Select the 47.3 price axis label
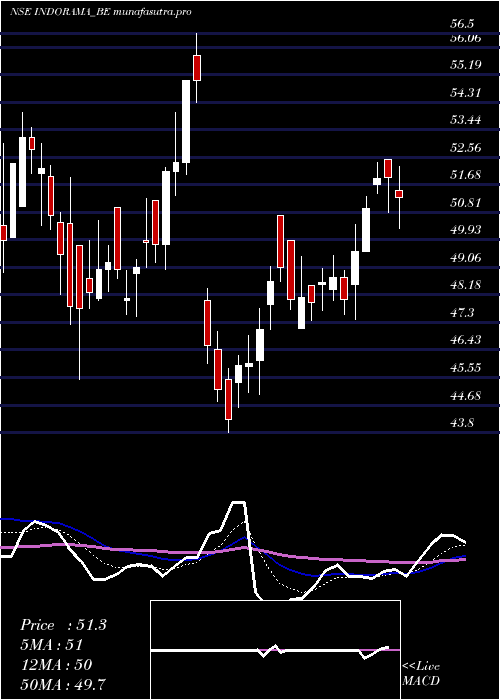The image size is (500, 700). [x=462, y=312]
